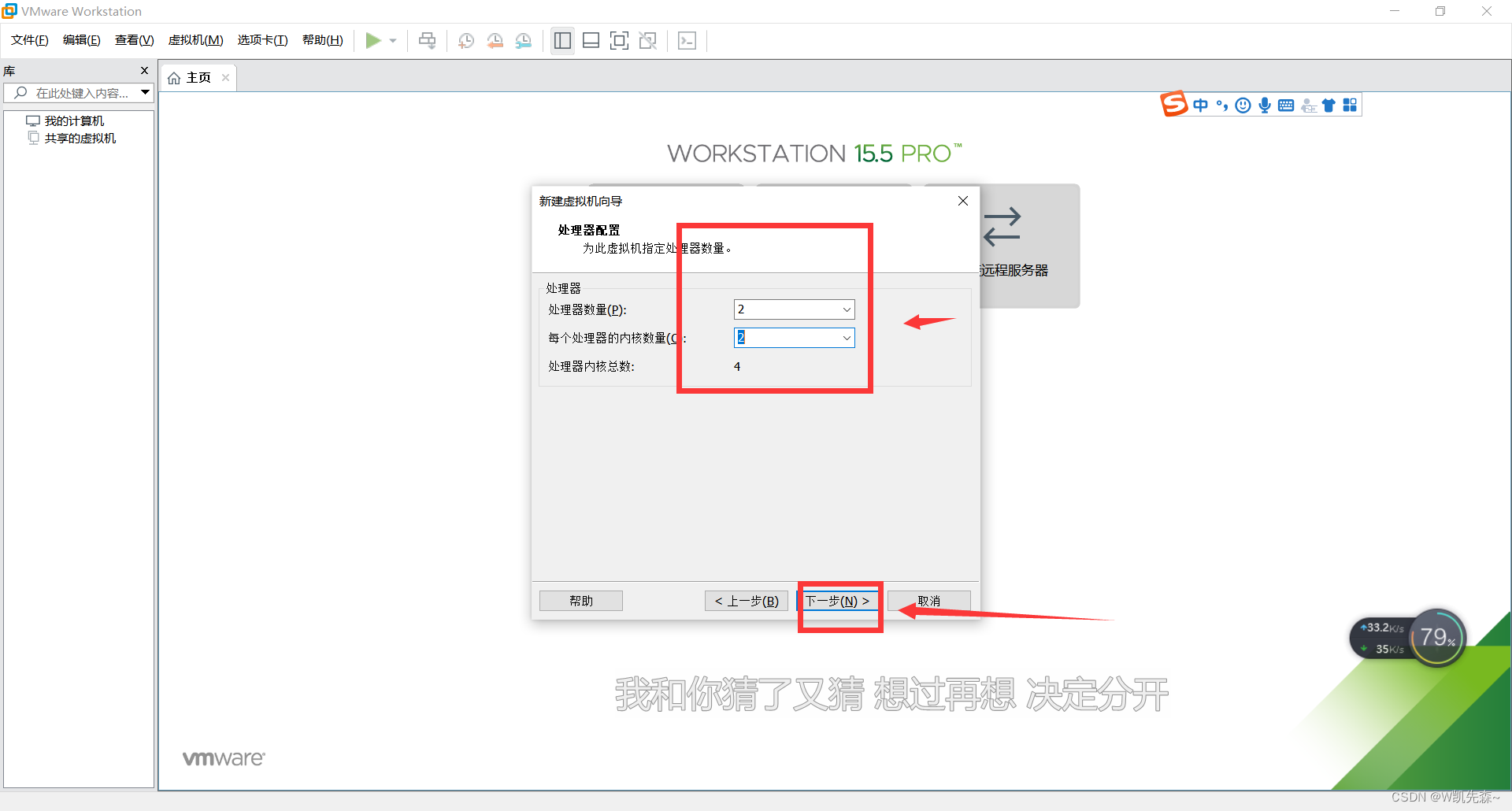
Task: Open the Sogou skin shirt icon
Action: tap(1329, 106)
